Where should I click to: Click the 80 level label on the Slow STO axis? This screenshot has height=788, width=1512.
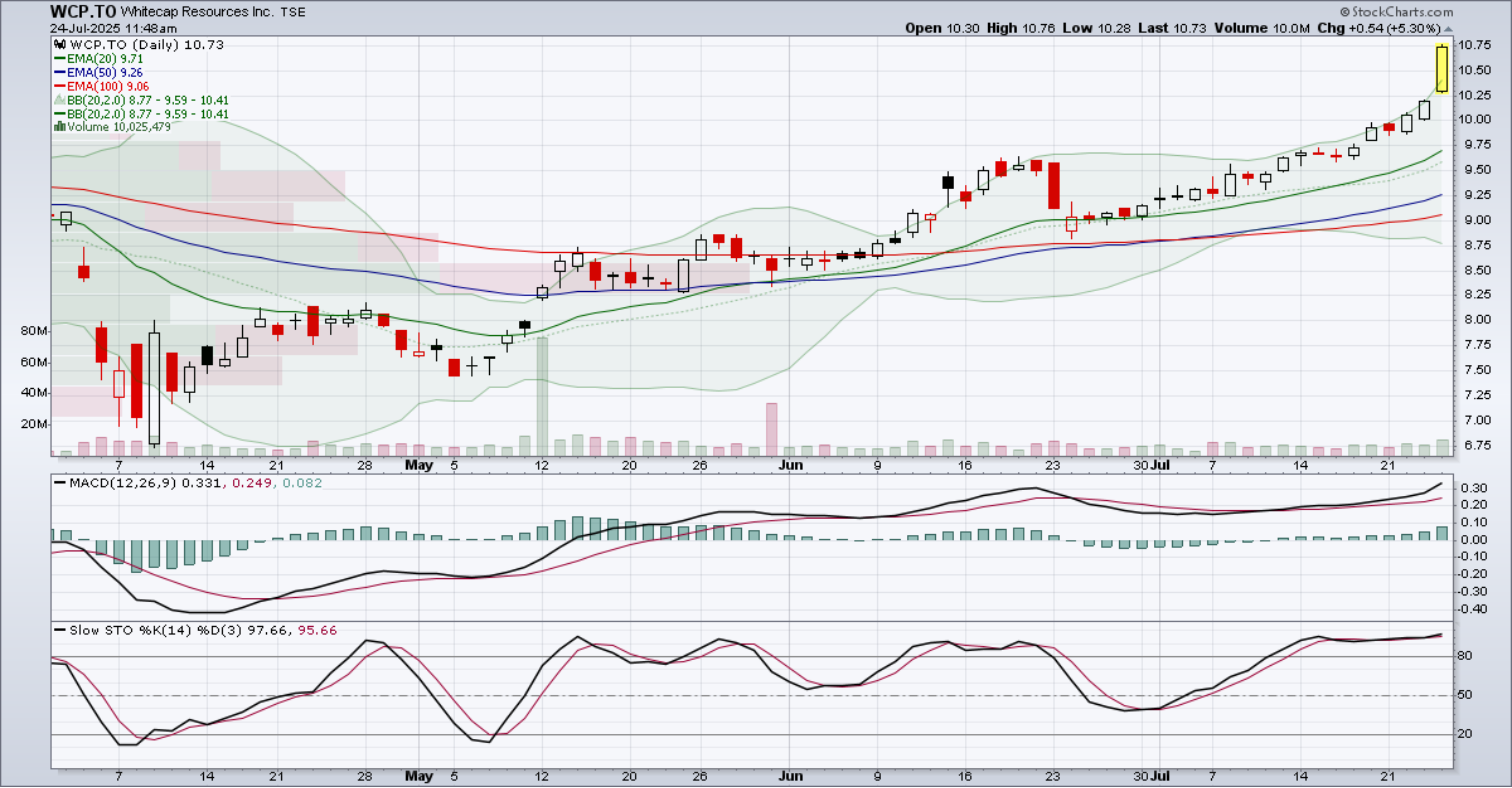click(x=1467, y=657)
